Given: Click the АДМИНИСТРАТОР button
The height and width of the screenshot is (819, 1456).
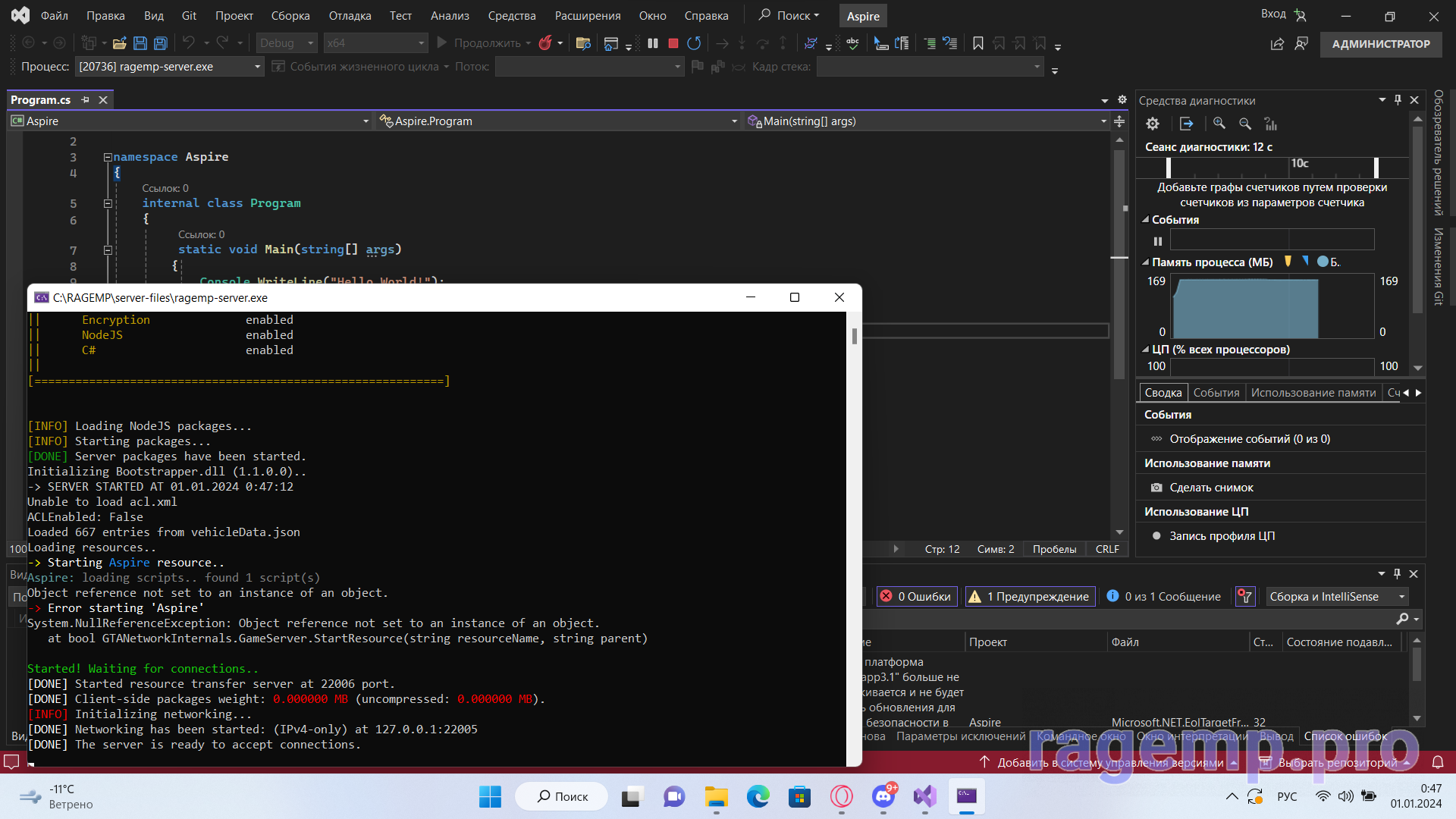Looking at the screenshot, I should (x=1381, y=44).
